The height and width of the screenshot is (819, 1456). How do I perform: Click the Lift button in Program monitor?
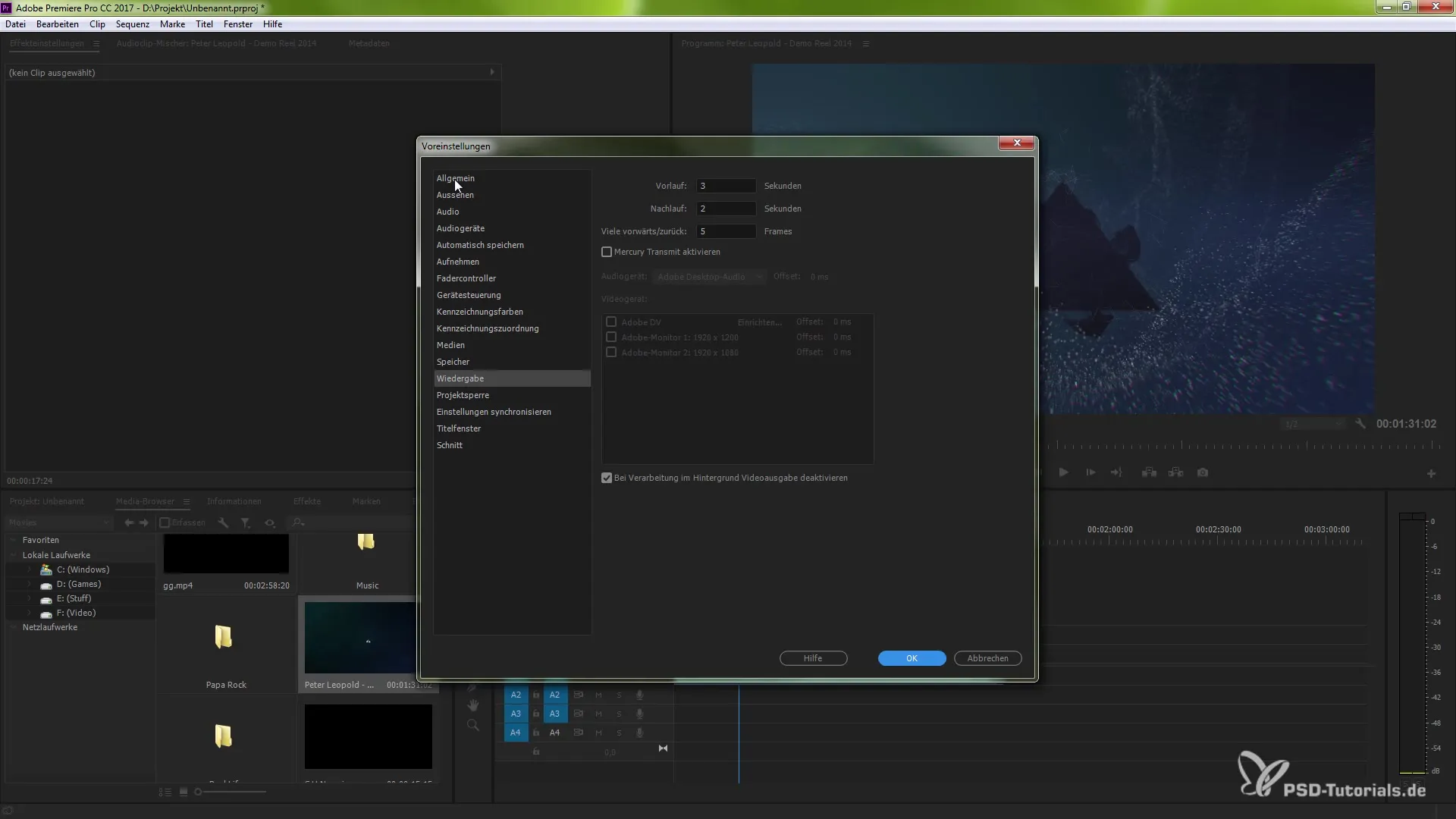[1150, 472]
